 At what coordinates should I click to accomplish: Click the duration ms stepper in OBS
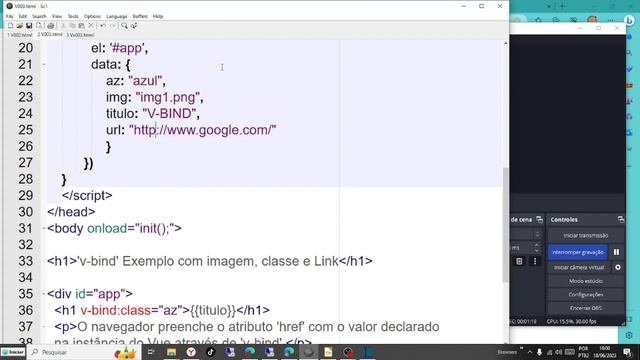pyautogui.click(x=537, y=247)
